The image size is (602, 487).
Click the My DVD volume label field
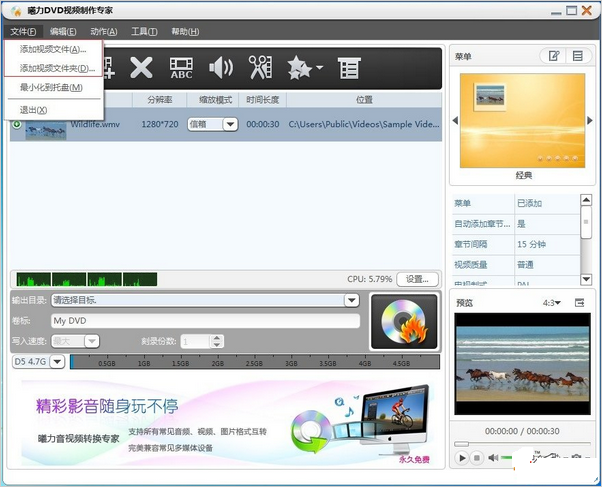(205, 321)
